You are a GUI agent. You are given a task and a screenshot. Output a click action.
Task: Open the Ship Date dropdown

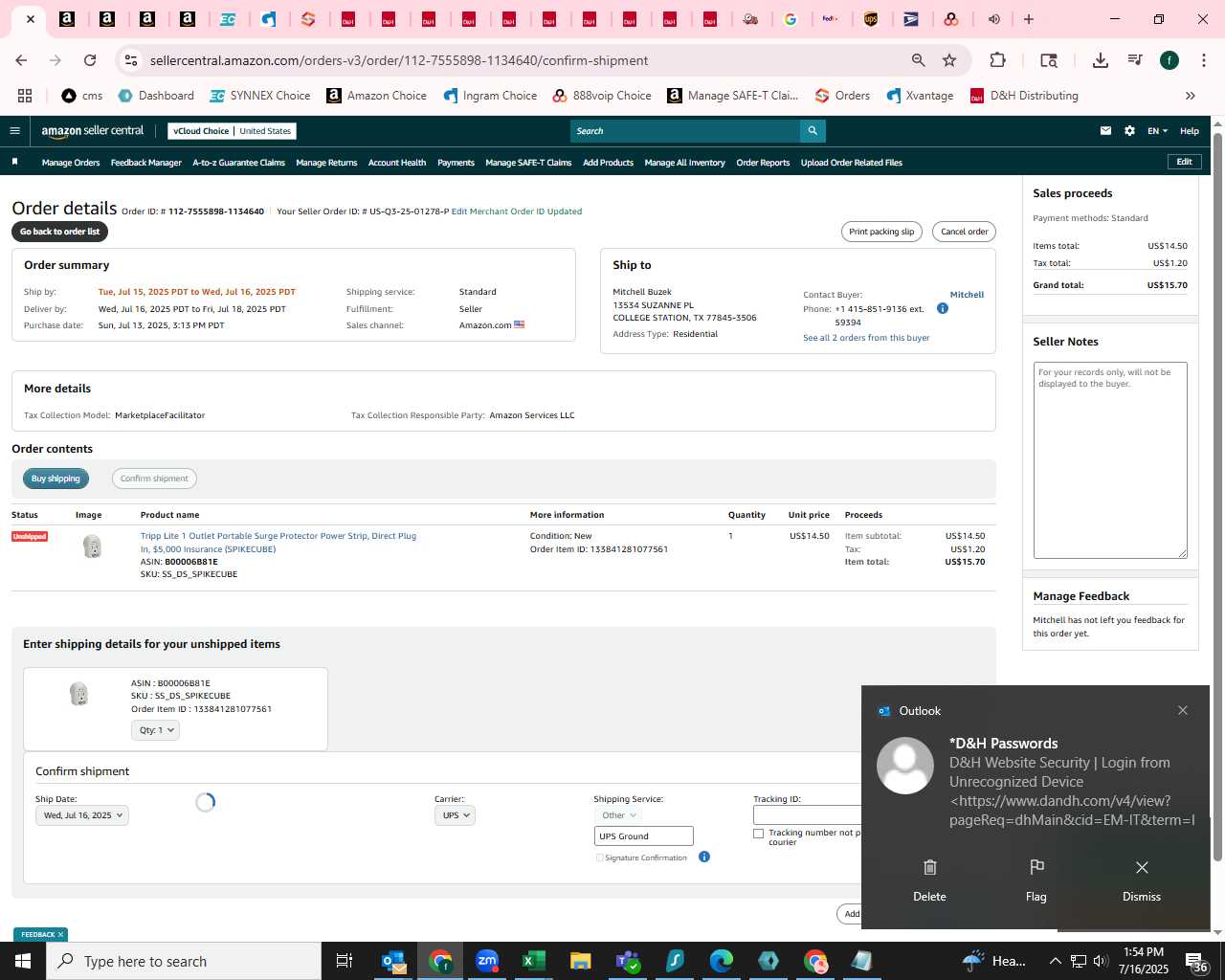click(x=81, y=815)
